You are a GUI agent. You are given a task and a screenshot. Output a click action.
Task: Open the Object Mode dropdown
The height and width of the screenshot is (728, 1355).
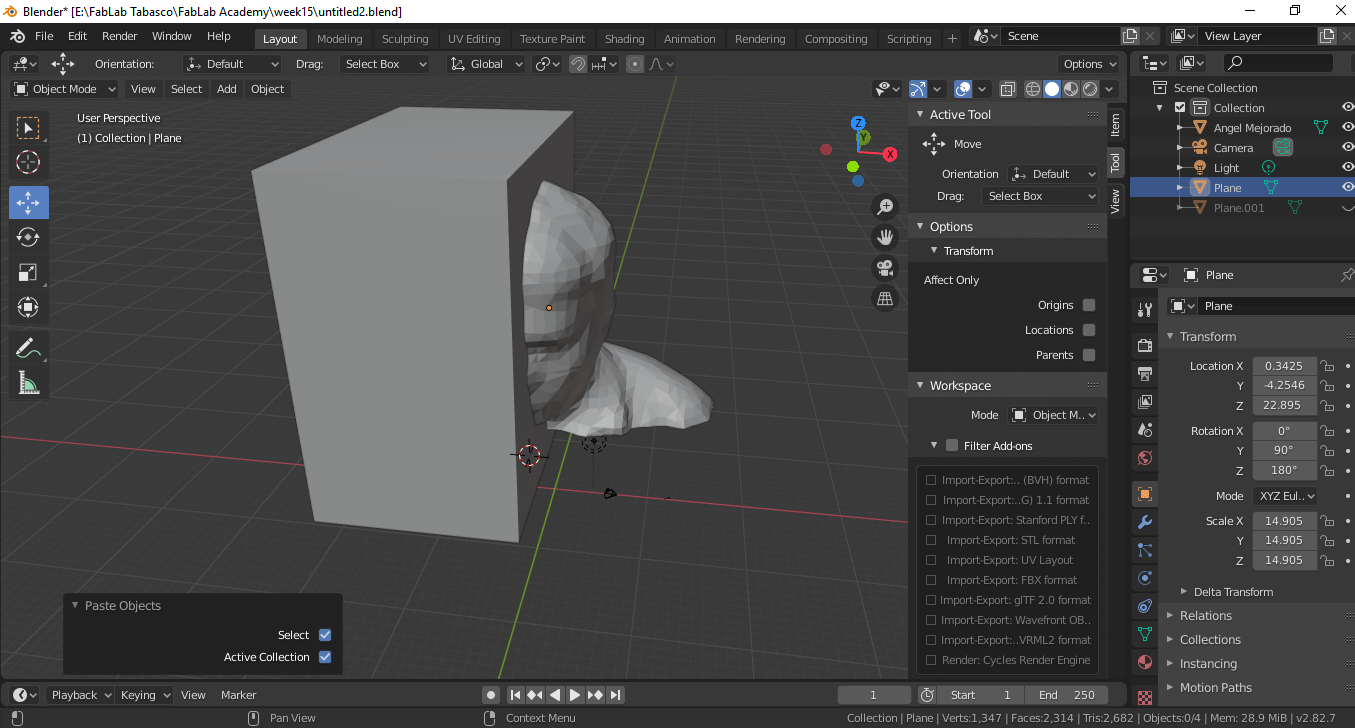65,89
